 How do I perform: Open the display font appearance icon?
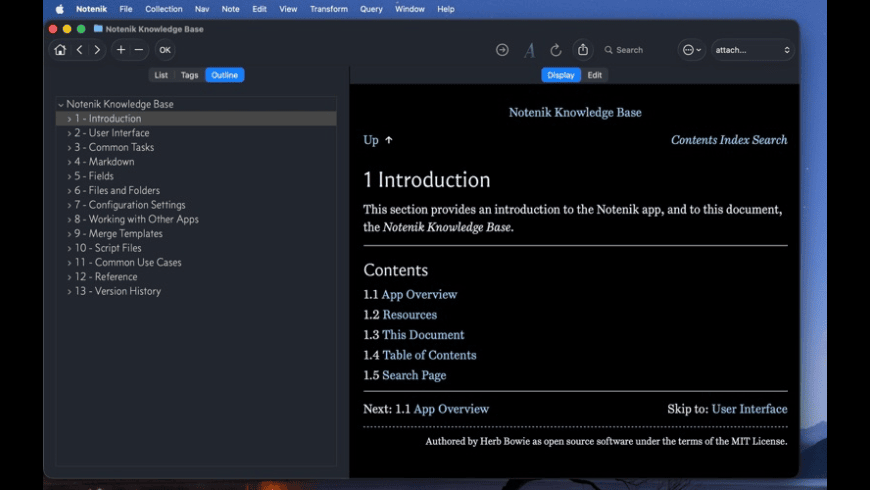[529, 50]
